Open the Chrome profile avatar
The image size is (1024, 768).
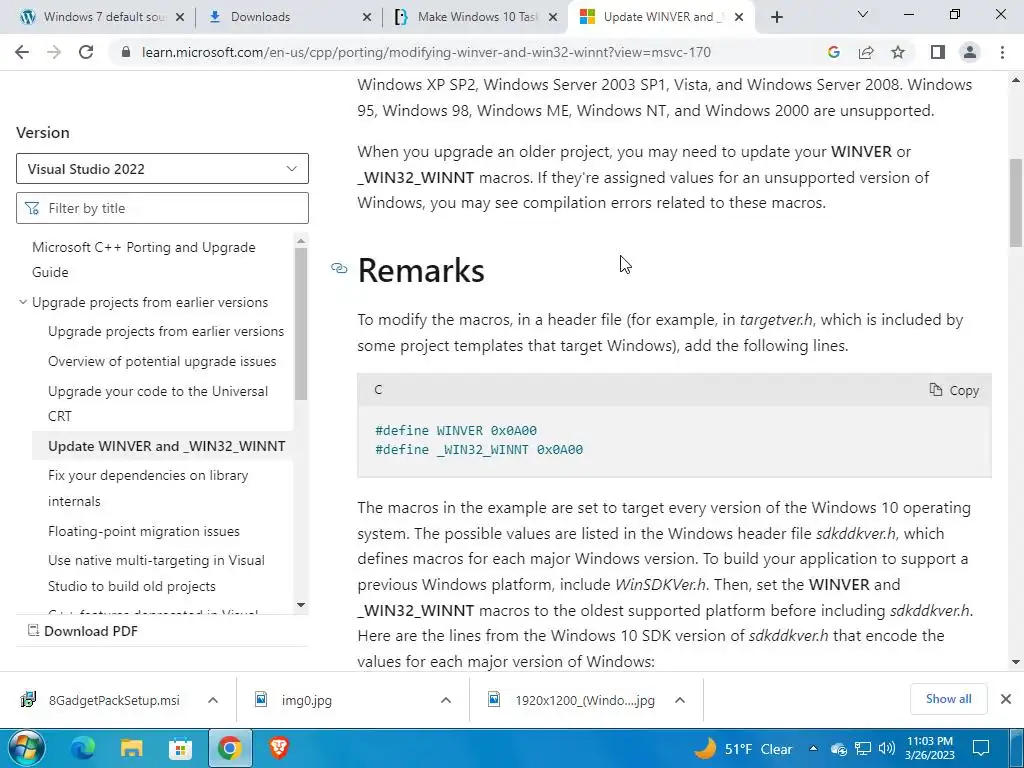970,52
